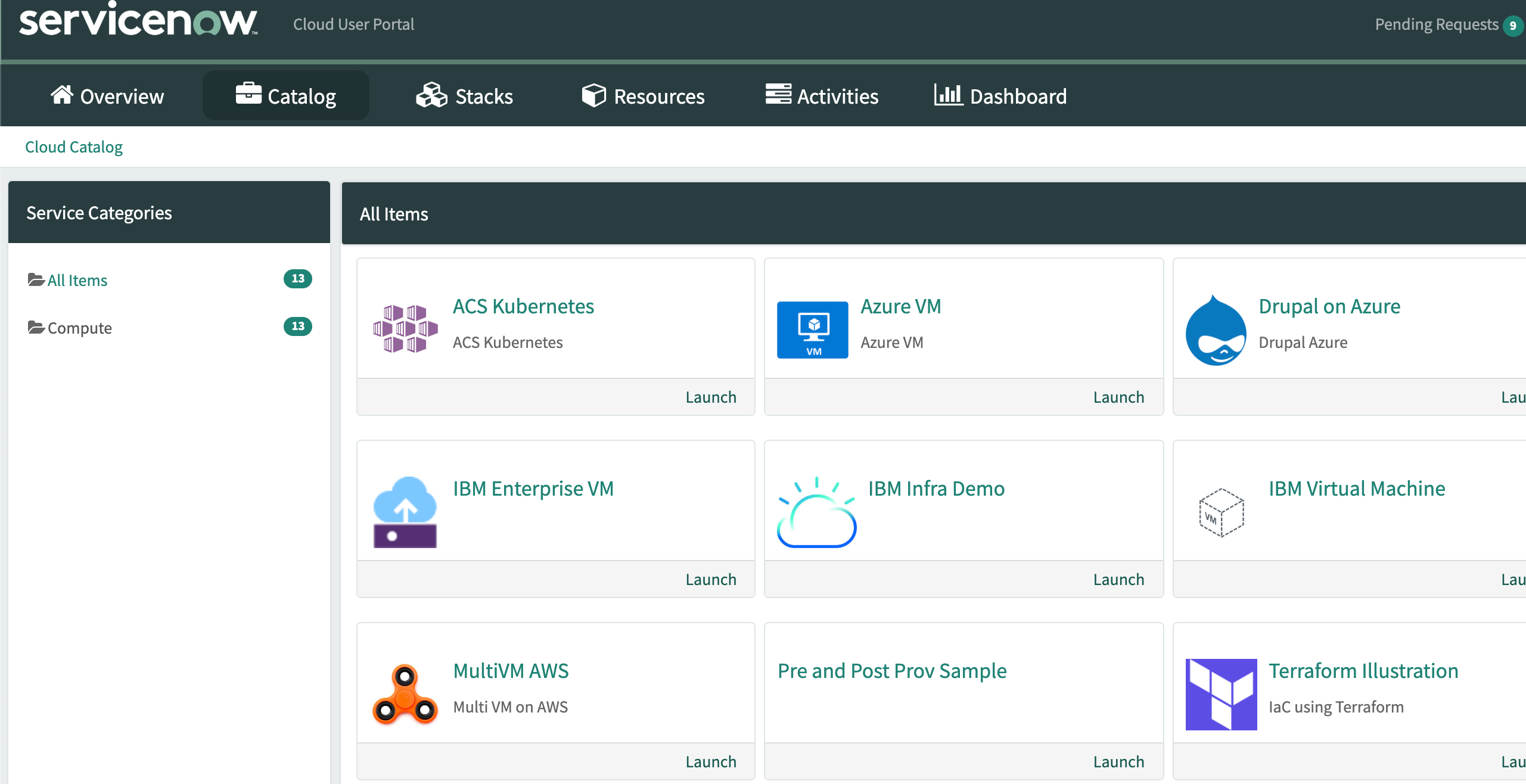Click the IBM Virtual Machine VM cube icon
Image resolution: width=1526 pixels, height=784 pixels.
point(1222,512)
